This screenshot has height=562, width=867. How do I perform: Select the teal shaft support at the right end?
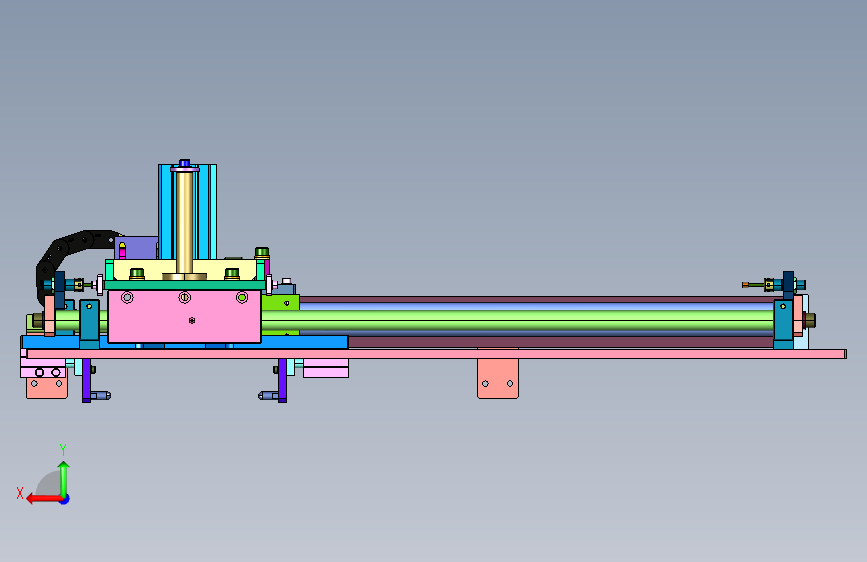coord(783,324)
